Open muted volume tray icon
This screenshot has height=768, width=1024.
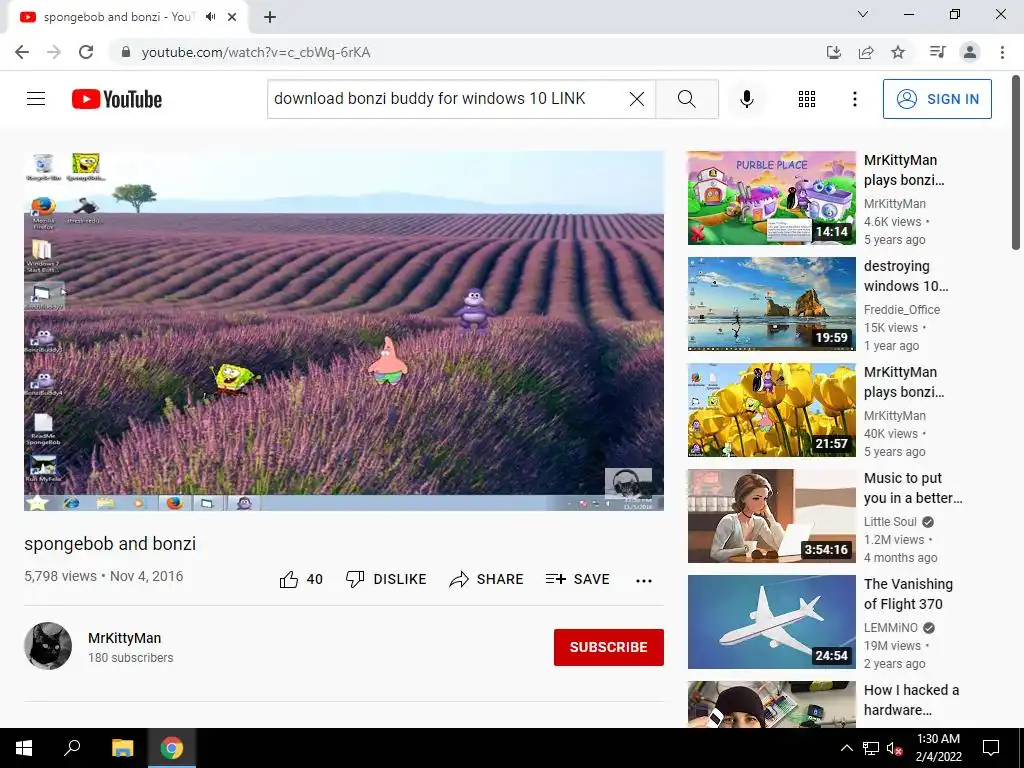(894, 748)
